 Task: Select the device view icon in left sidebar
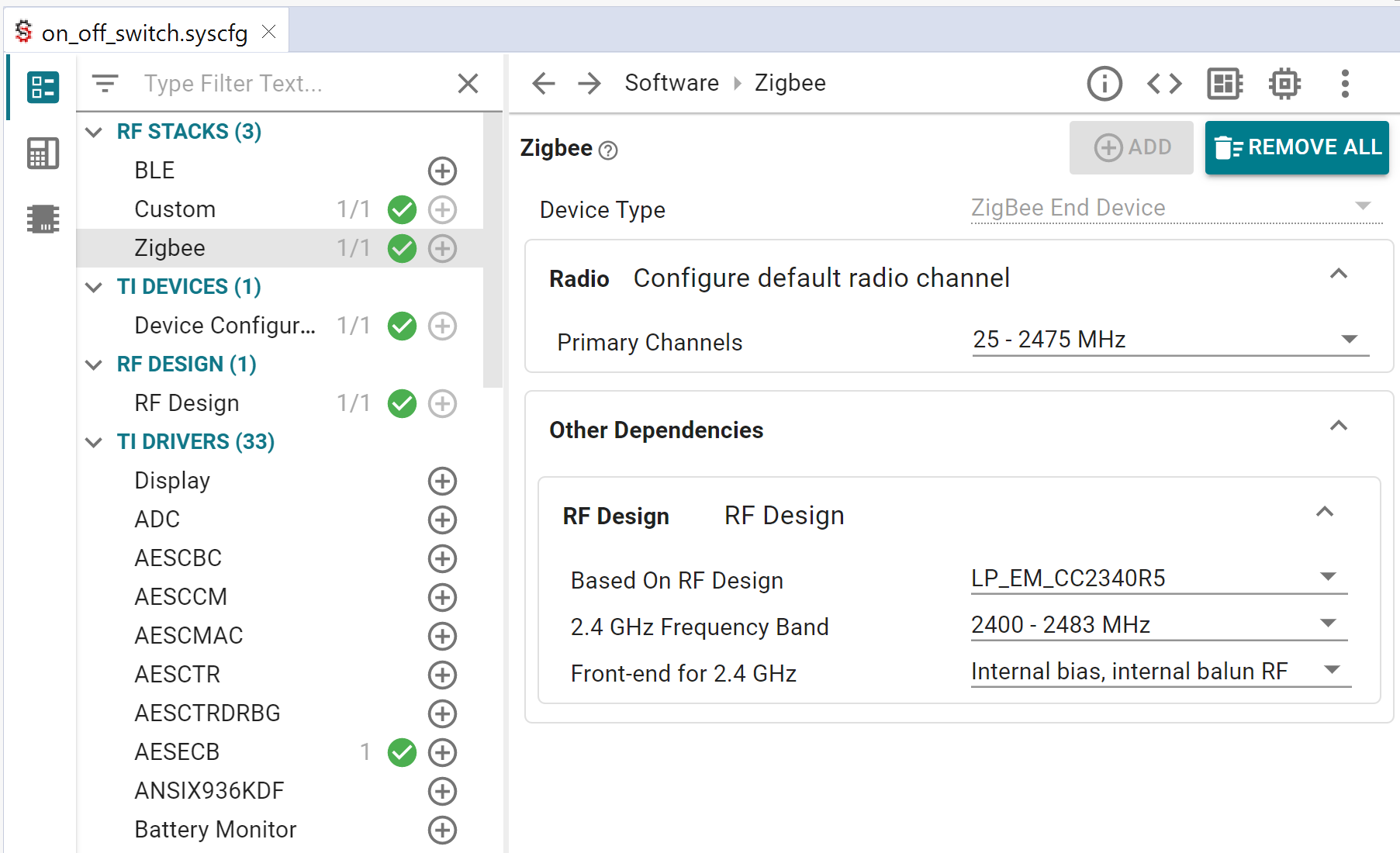pyautogui.click(x=42, y=219)
